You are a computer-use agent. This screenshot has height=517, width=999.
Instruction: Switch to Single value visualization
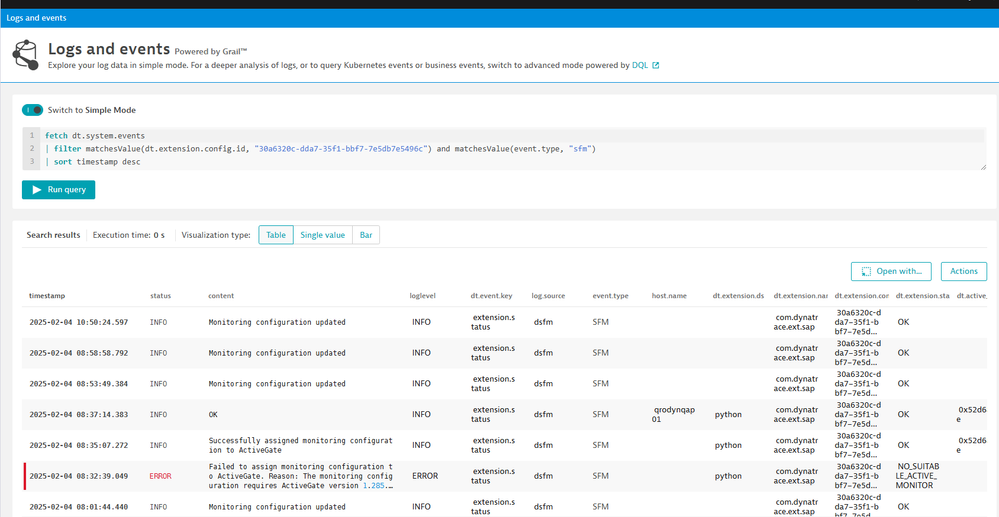pyautogui.click(x=322, y=235)
